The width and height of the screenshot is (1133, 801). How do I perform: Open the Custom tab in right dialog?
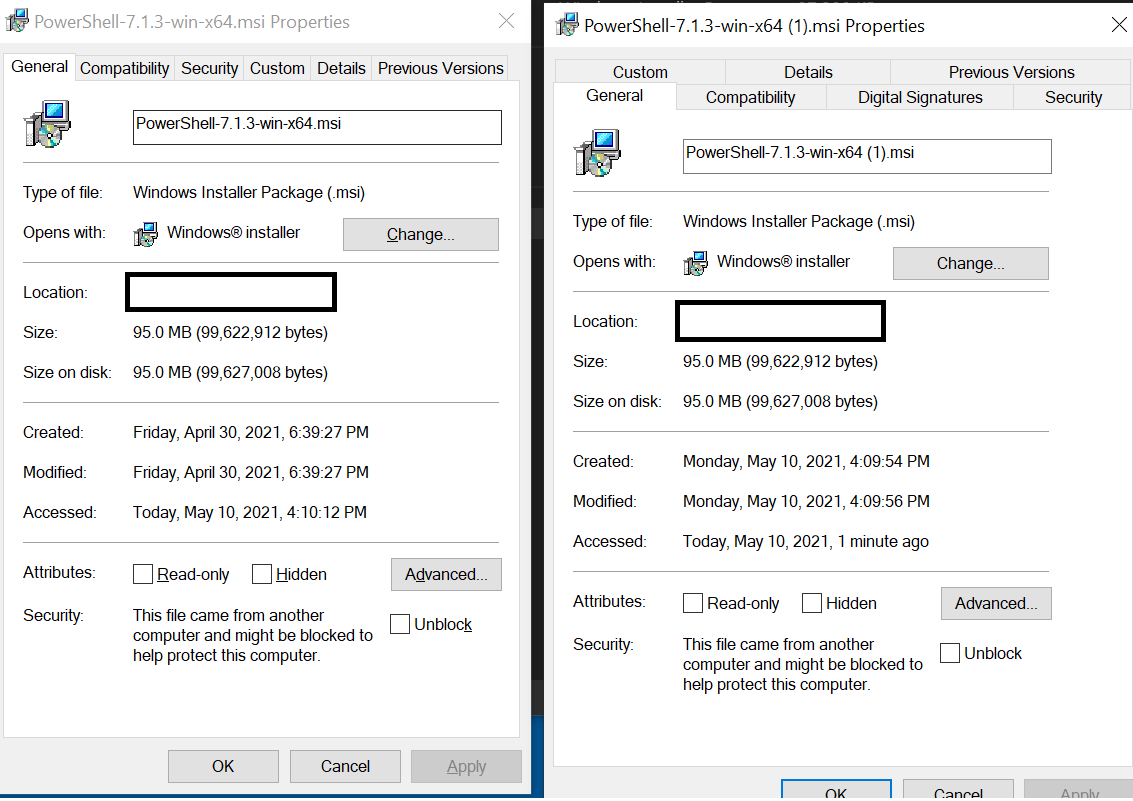640,72
